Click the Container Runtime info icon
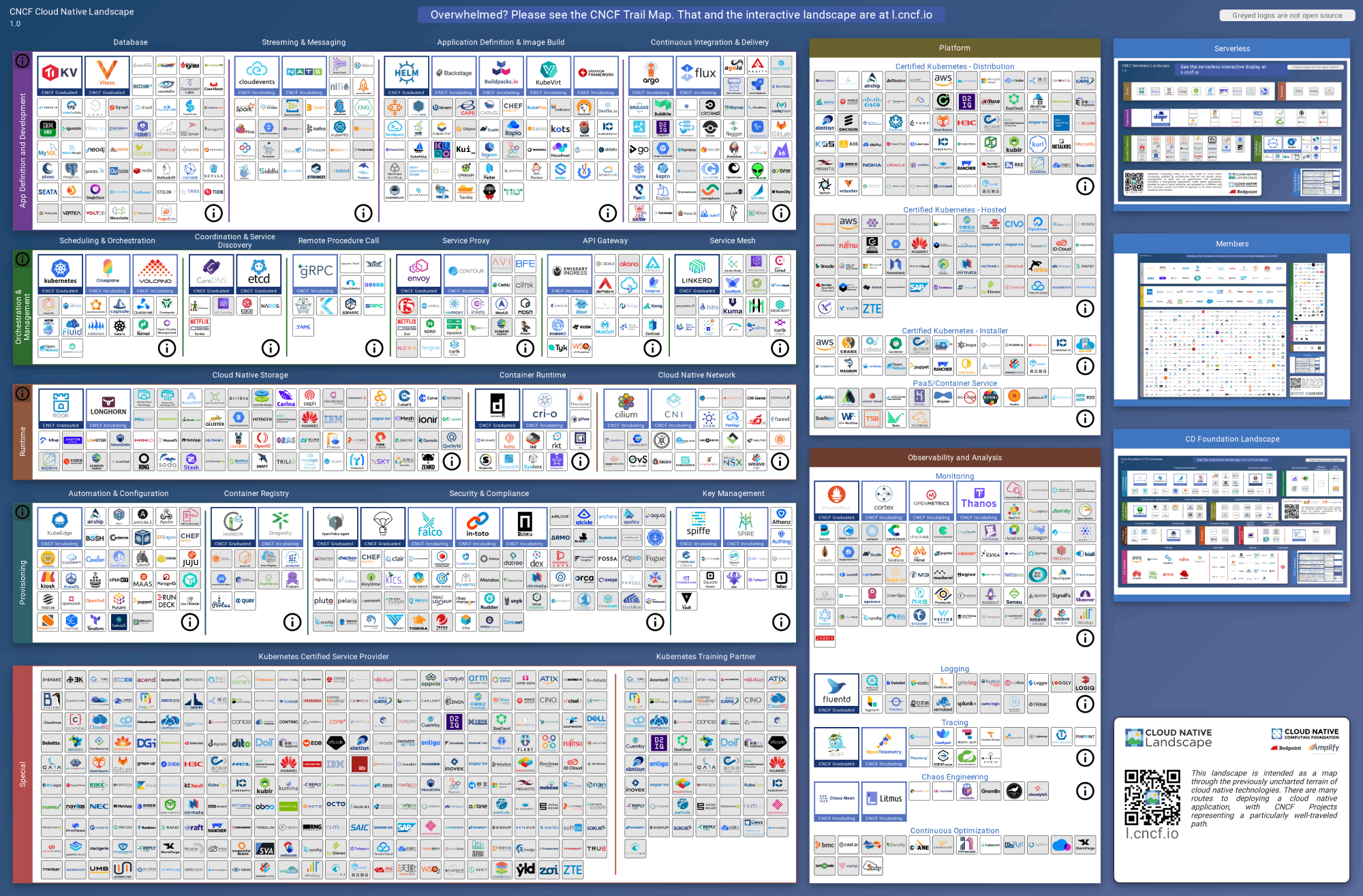This screenshot has width=1363, height=896. click(580, 461)
